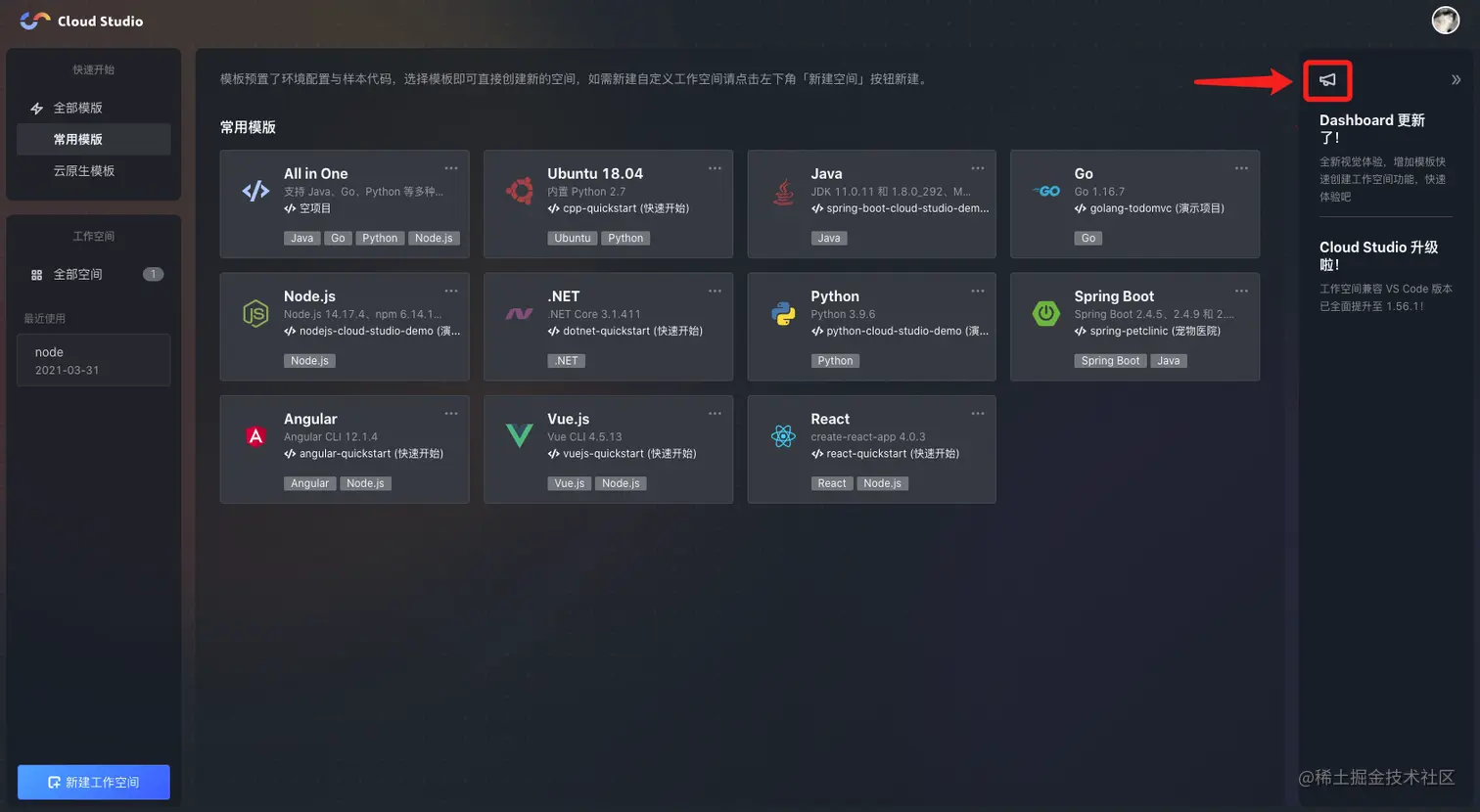Screen dimensions: 1480x812
Task: Click the Python tag on All in One card
Action: [380, 238]
